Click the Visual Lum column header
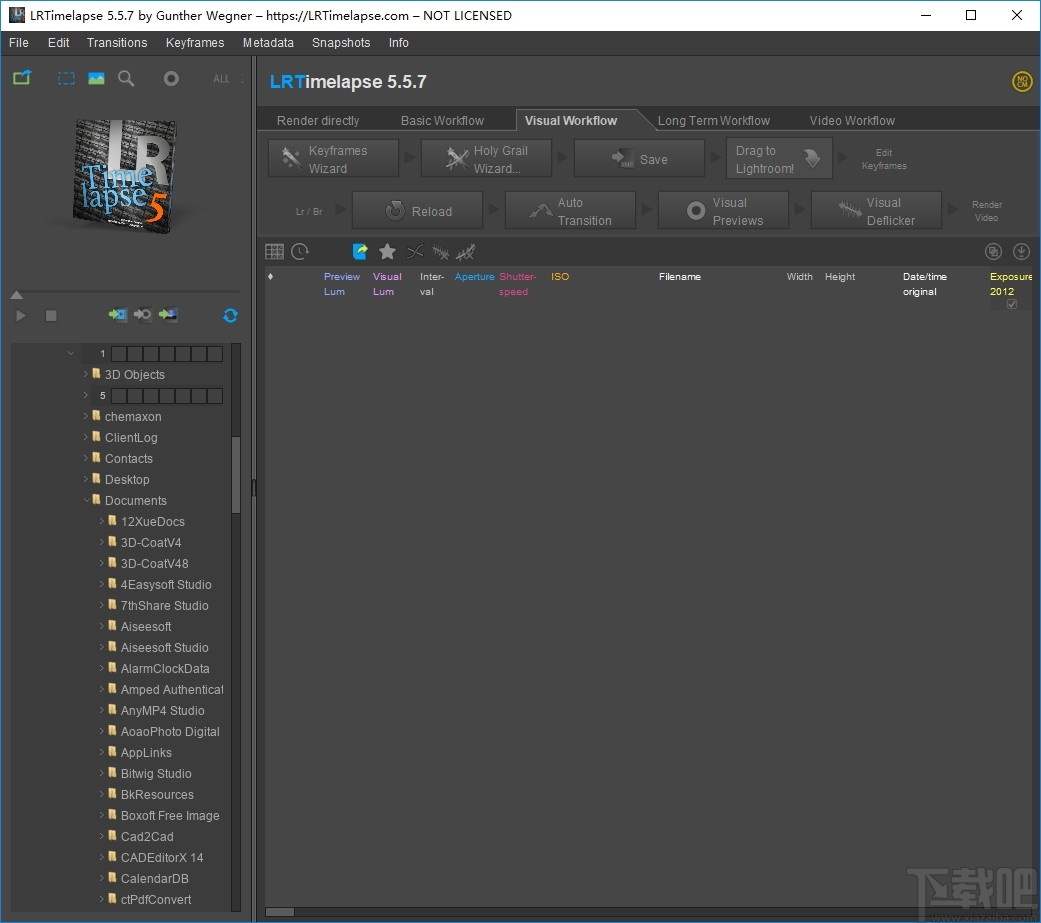 pos(386,284)
